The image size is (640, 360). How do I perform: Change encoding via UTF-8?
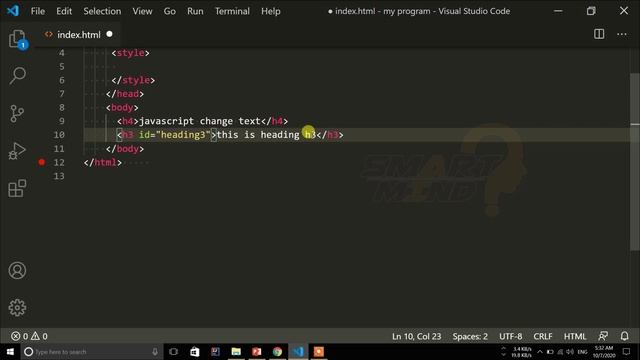click(x=511, y=336)
